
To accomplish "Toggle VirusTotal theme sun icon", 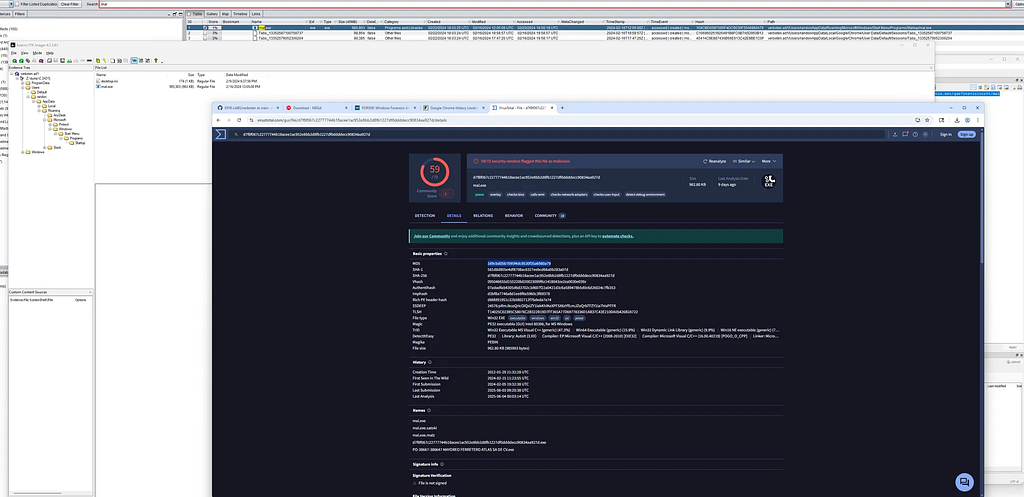I will 925,135.
